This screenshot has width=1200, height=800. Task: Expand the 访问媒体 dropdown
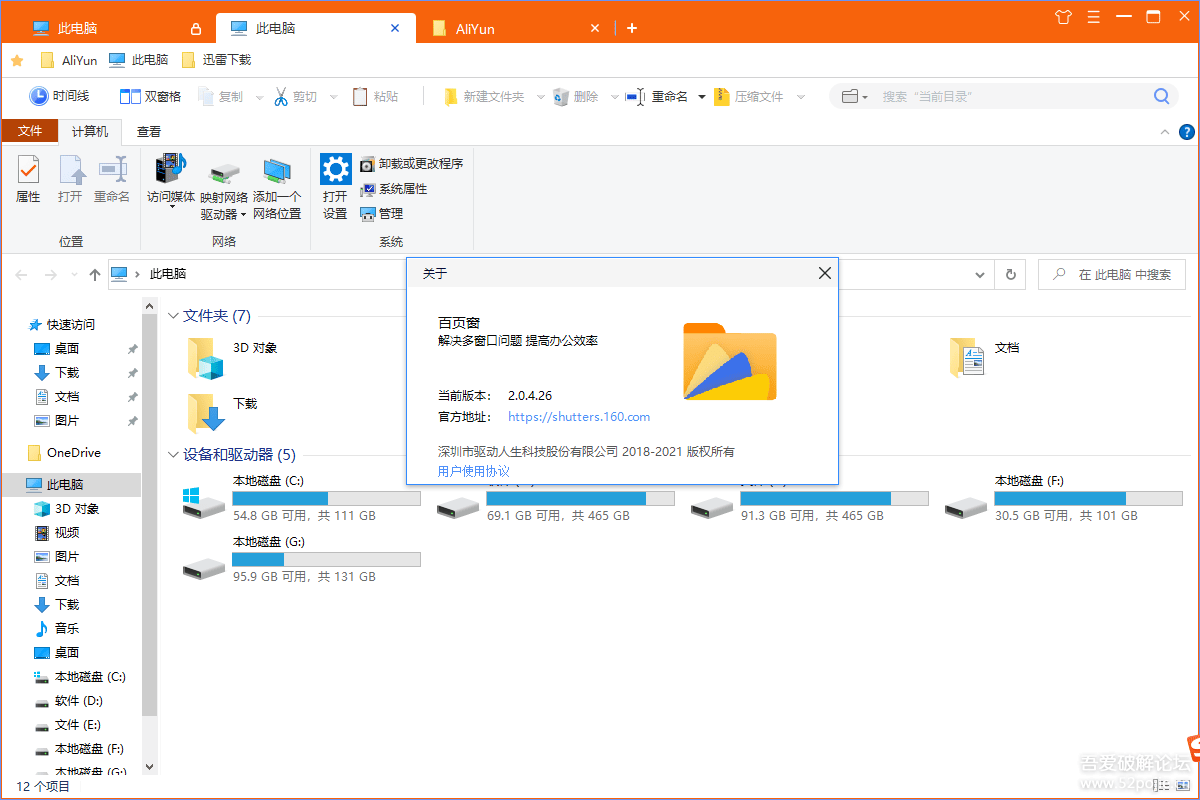(171, 208)
